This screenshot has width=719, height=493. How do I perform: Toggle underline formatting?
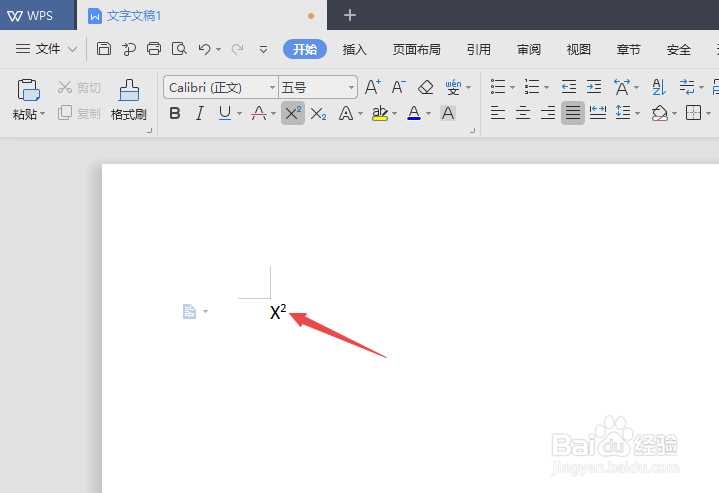[225, 113]
